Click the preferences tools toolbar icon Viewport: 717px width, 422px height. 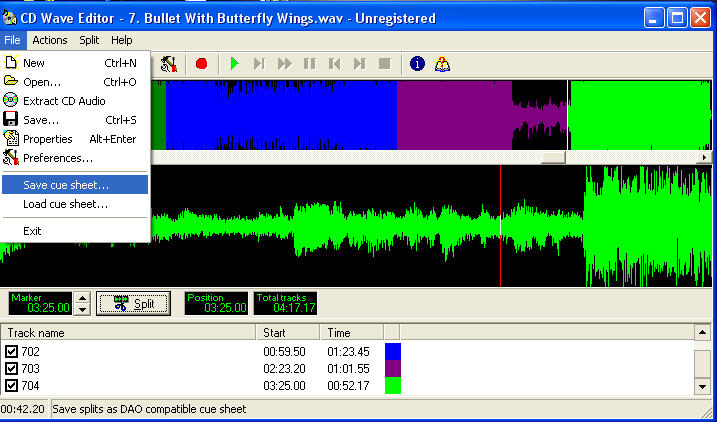coord(169,64)
